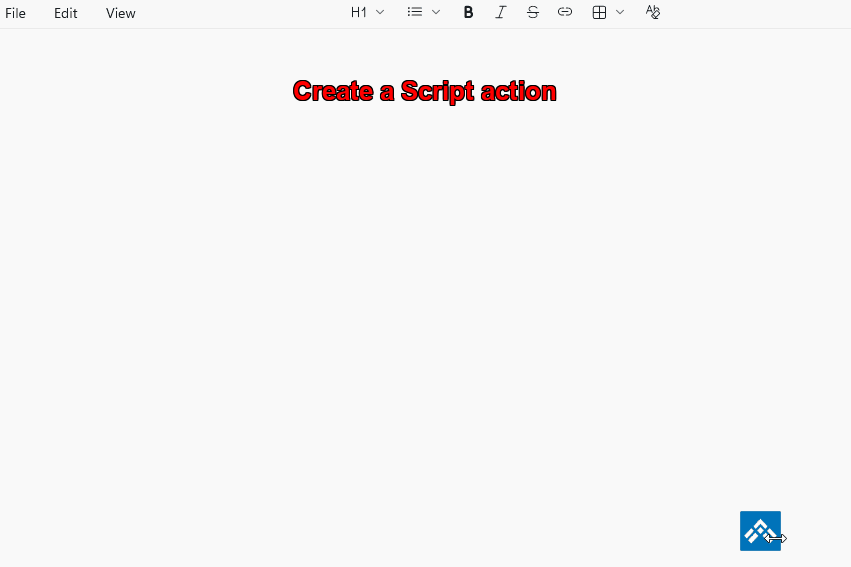Click the empty editor area below the heading
Image resolution: width=851 pixels, height=567 pixels.
pyautogui.click(x=425, y=300)
